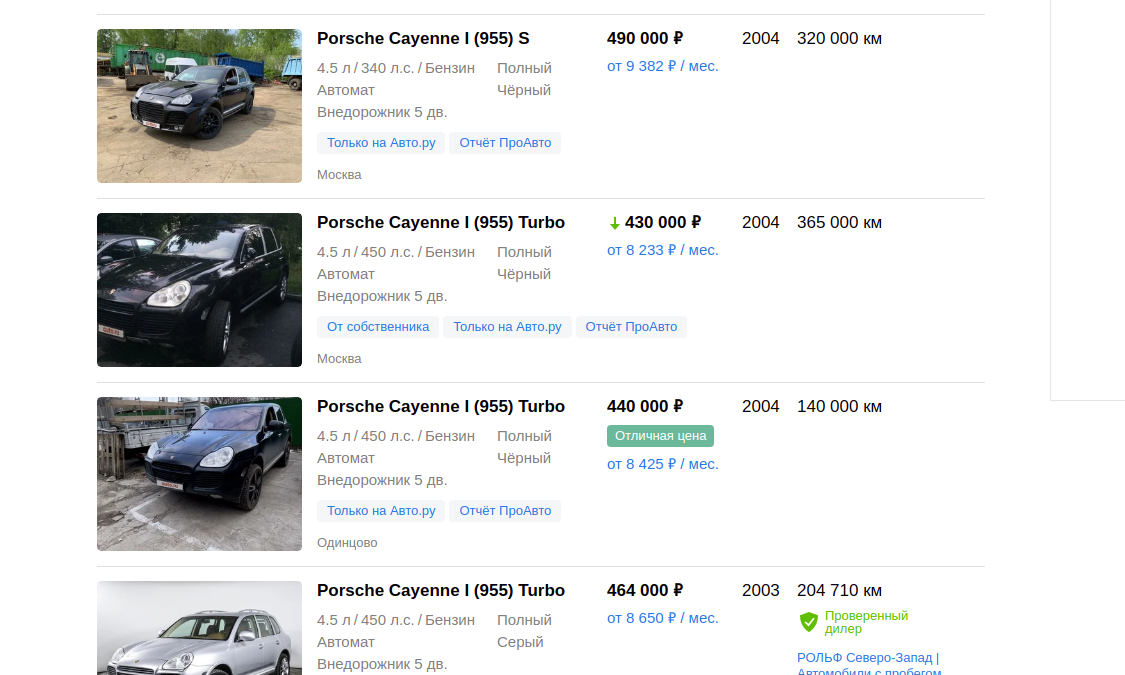Click the 'от 8 425 ₽ / мес.' loan link
1125x675 pixels.
coord(662,464)
